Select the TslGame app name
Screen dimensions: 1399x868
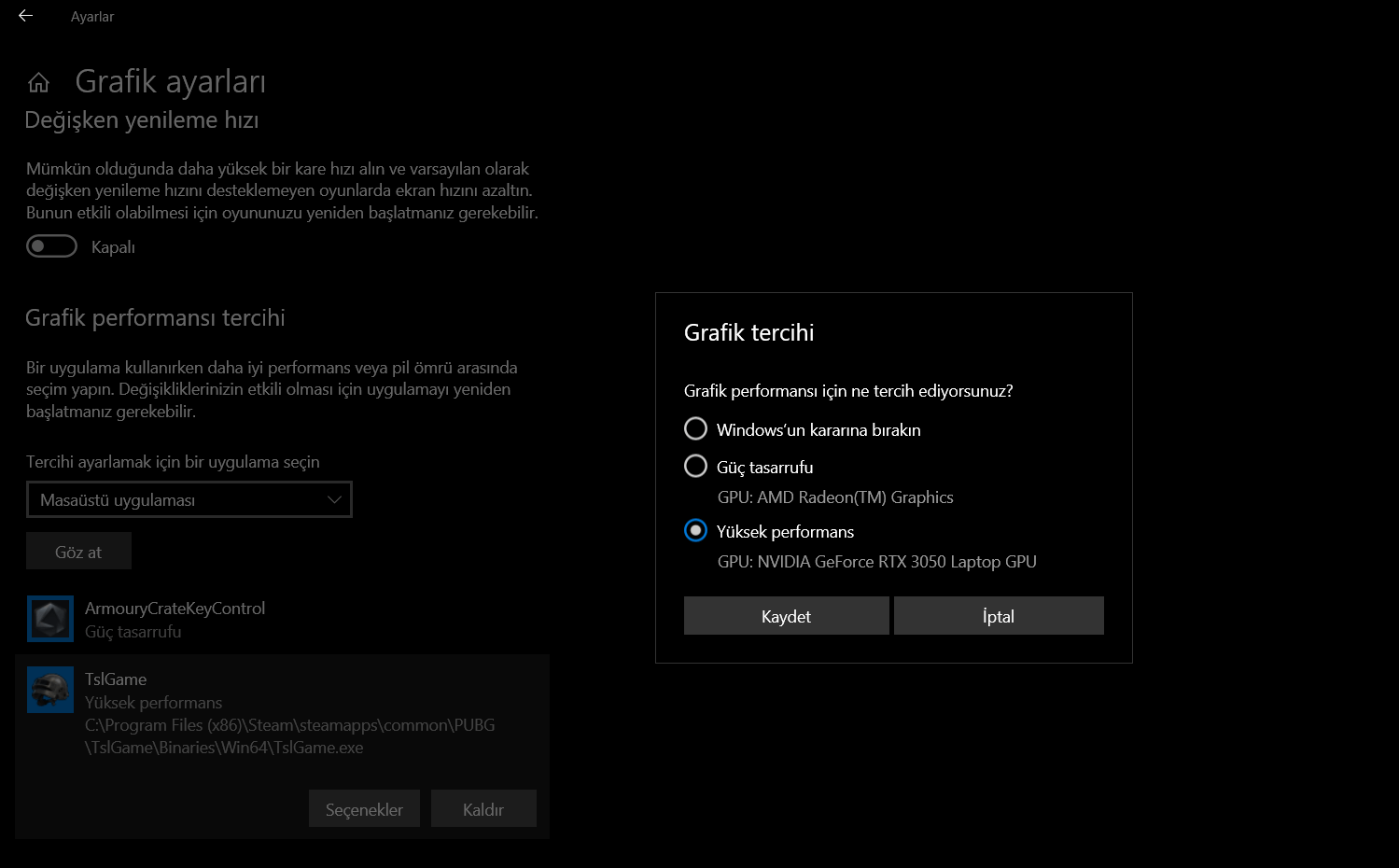pyautogui.click(x=116, y=679)
